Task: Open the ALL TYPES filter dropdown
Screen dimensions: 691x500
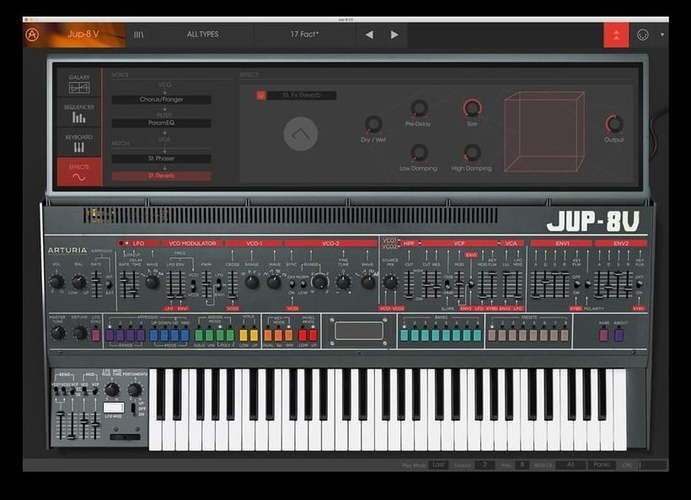Action: [x=203, y=34]
